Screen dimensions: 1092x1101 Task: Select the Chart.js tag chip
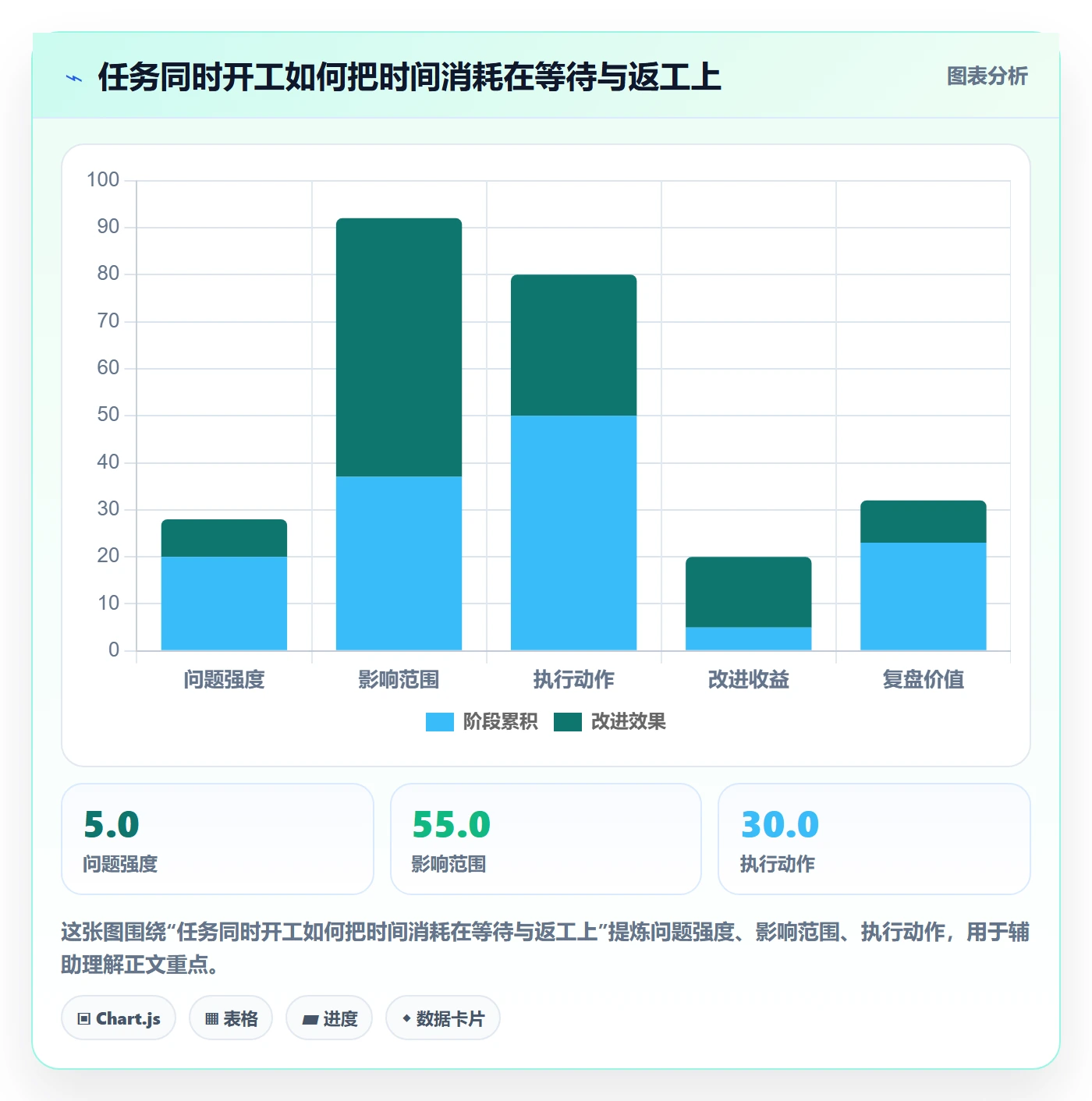[x=119, y=1018]
